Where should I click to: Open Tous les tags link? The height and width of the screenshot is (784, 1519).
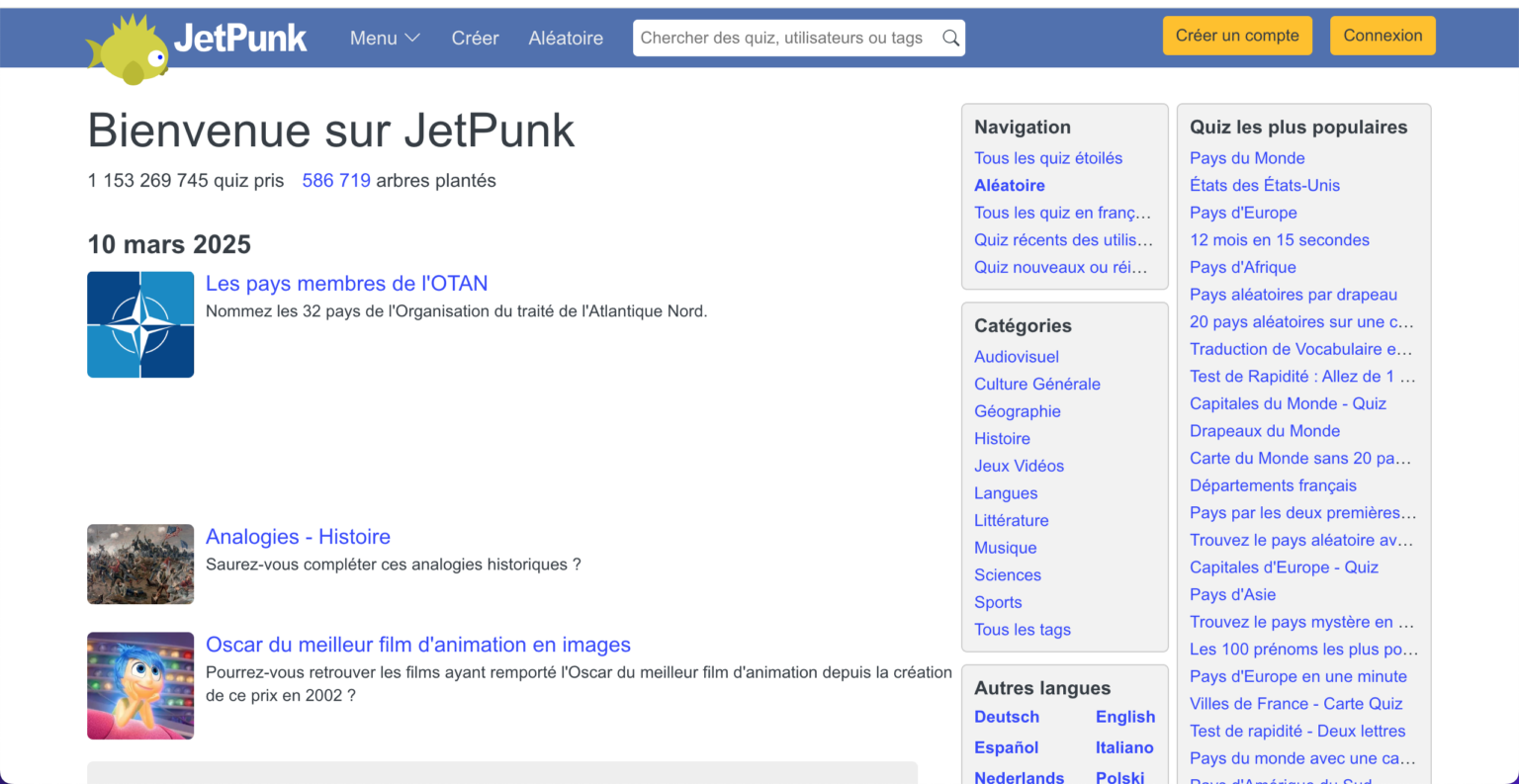coord(1023,630)
